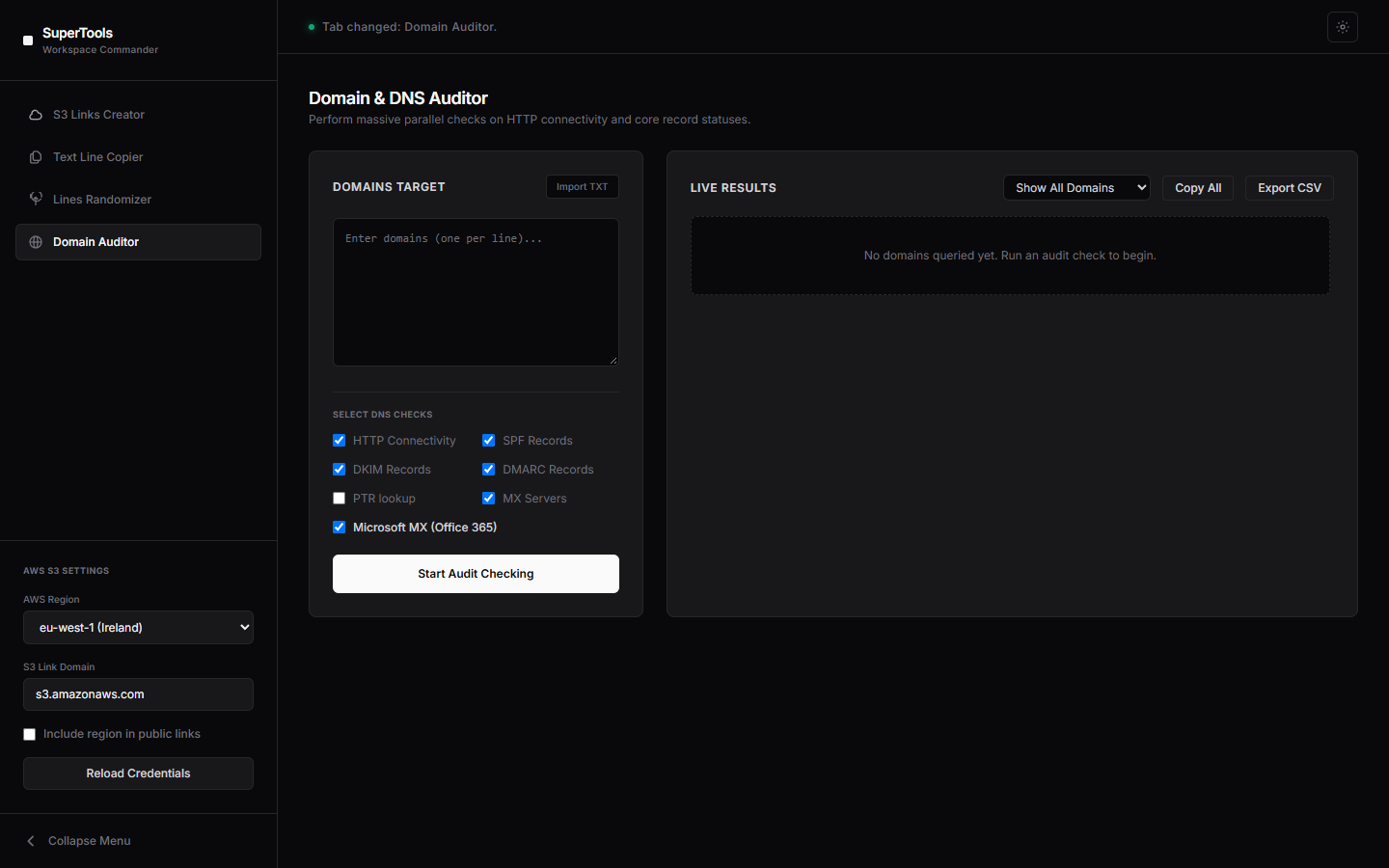Click the Reload Credentials button
1389x868 pixels.
click(138, 773)
